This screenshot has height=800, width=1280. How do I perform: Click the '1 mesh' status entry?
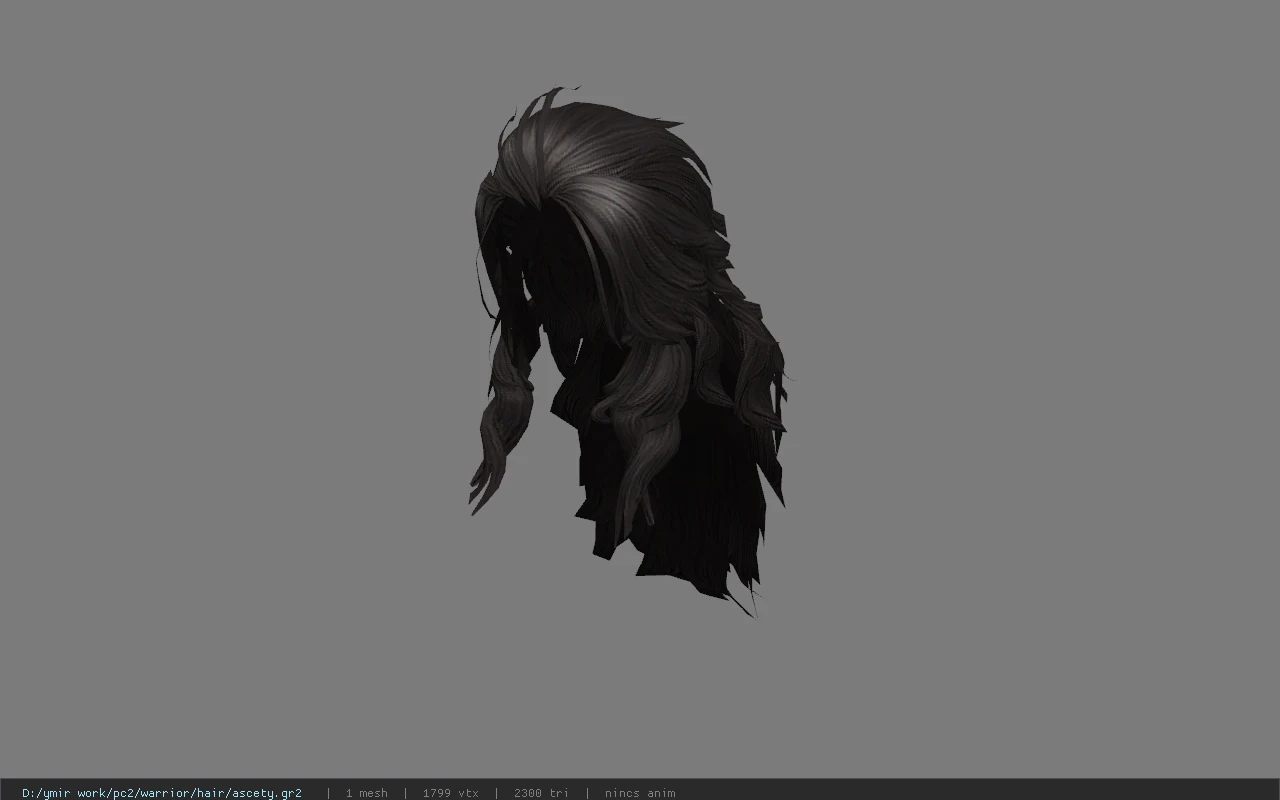tap(366, 793)
